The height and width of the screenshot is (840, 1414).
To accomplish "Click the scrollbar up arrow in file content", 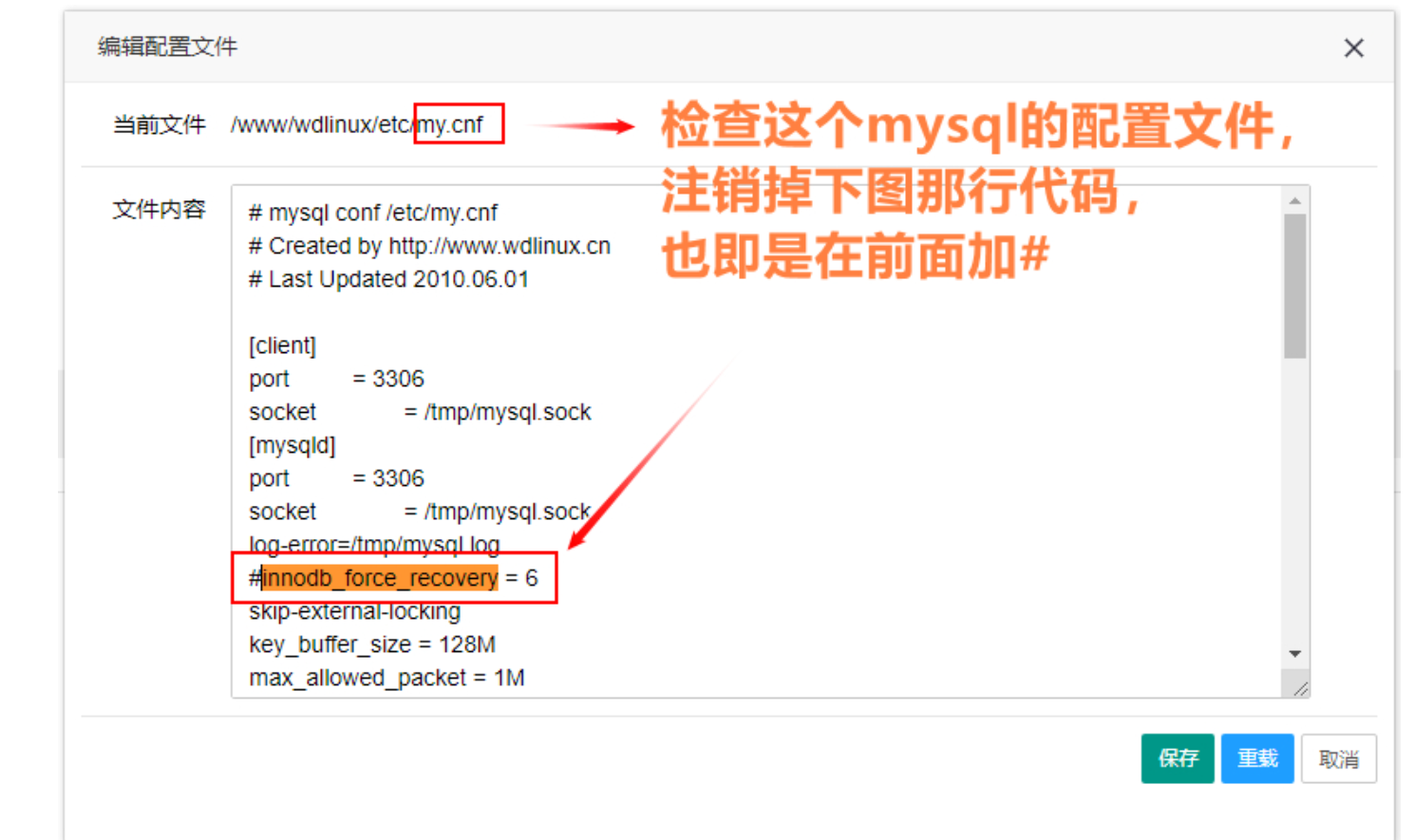I will (1294, 200).
